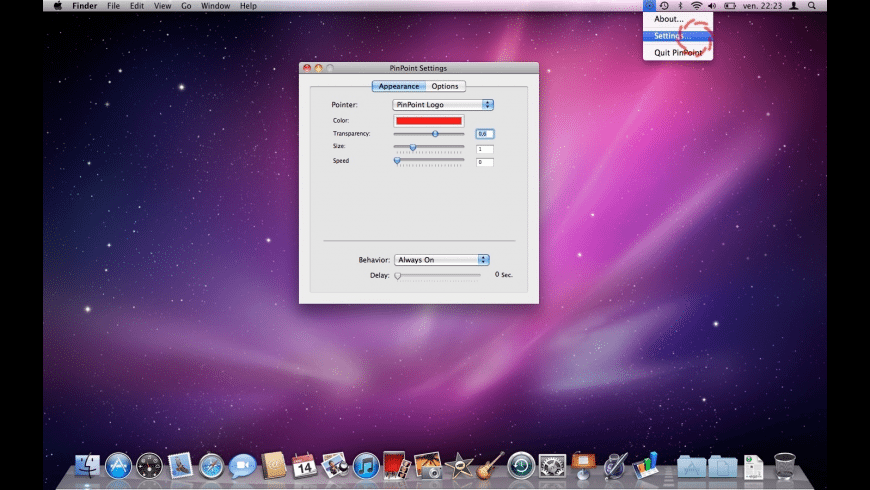Click the menu bar clock ven. 22:23
The width and height of the screenshot is (870, 490).
point(762,6)
